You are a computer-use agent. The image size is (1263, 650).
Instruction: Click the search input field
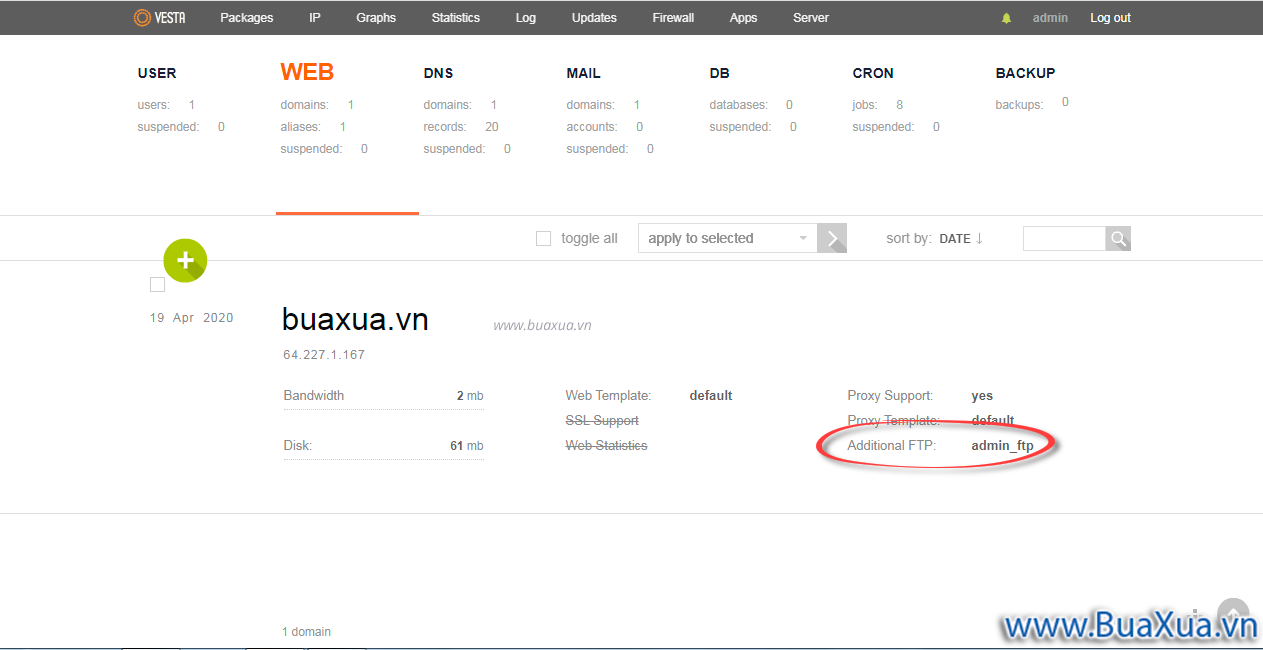coord(1064,238)
